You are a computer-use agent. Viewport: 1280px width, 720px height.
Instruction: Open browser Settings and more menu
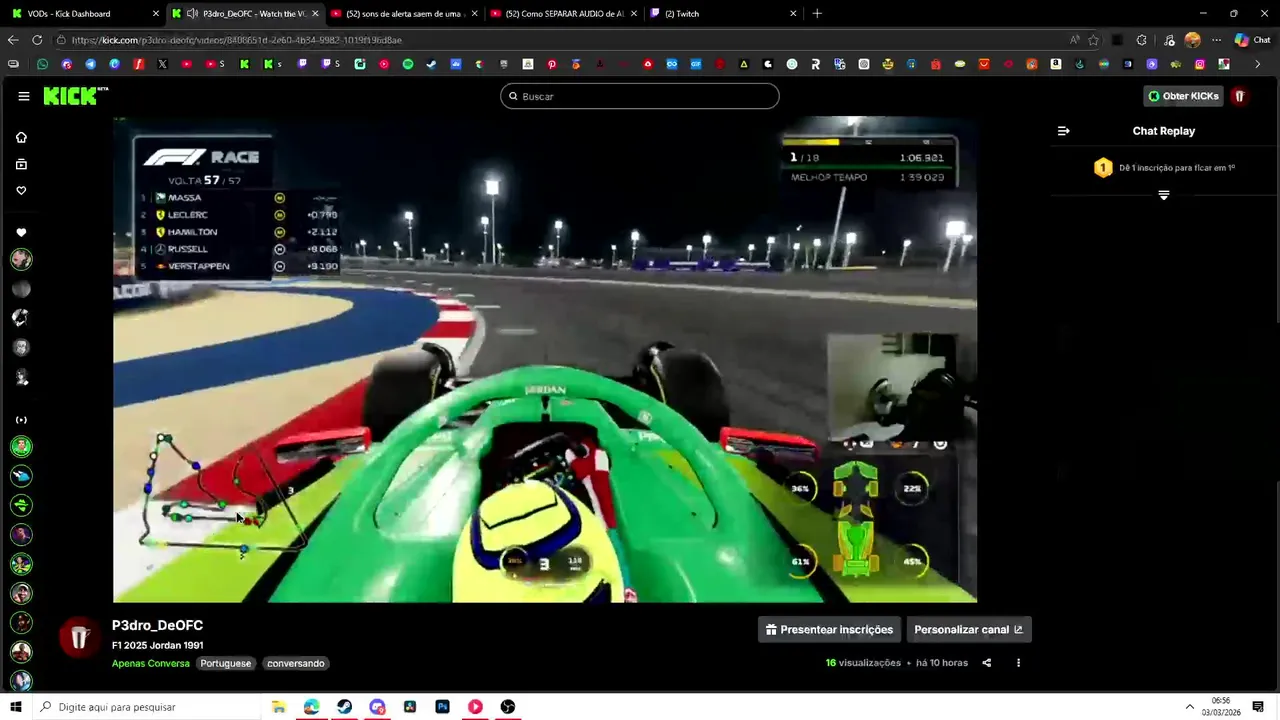point(1216,40)
